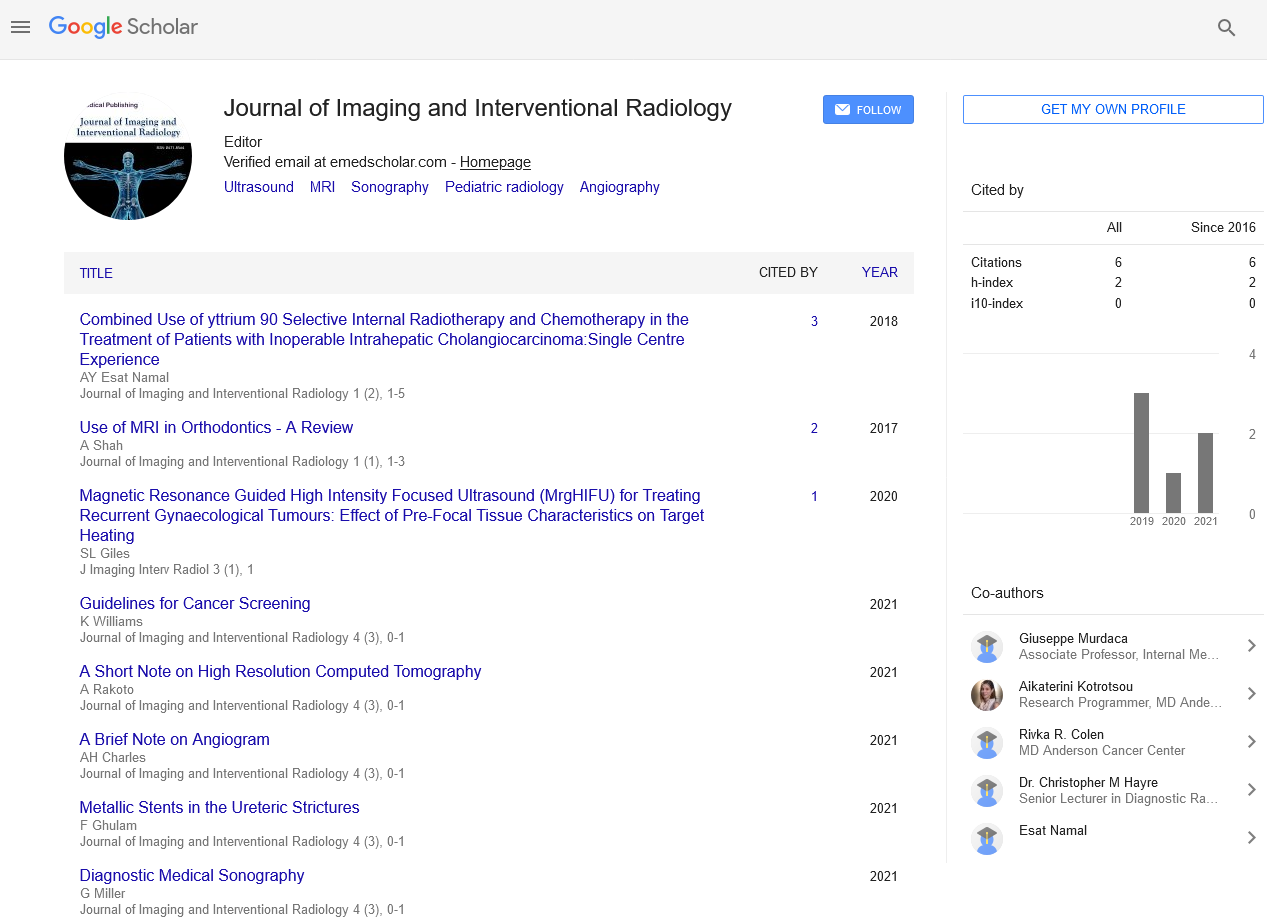Sort articles by Year column
This screenshot has width=1267, height=924.
879,273
